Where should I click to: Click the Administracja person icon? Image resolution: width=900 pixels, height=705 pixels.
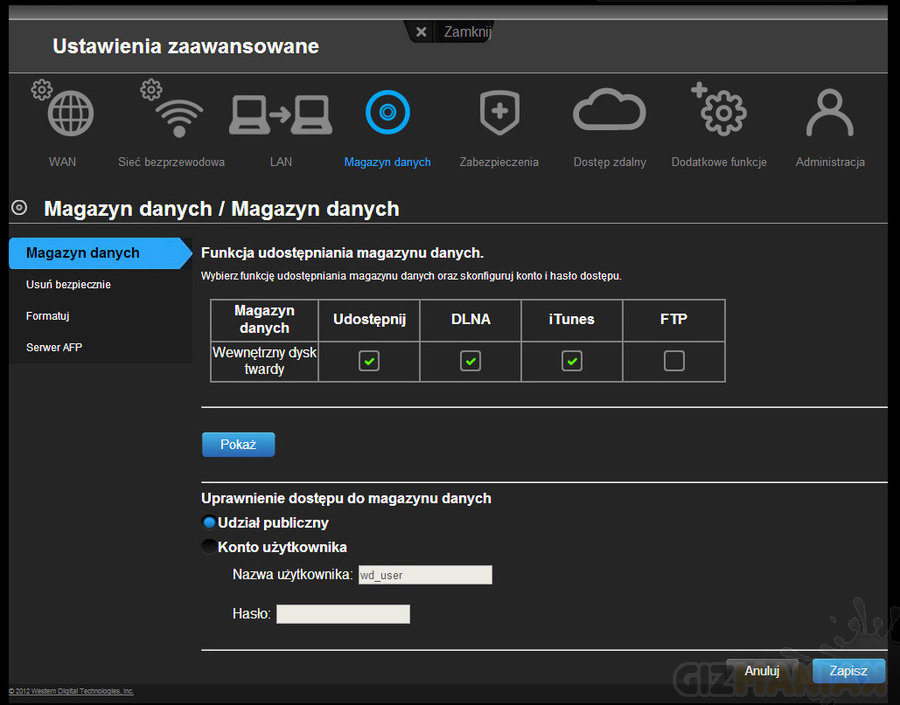tap(829, 113)
